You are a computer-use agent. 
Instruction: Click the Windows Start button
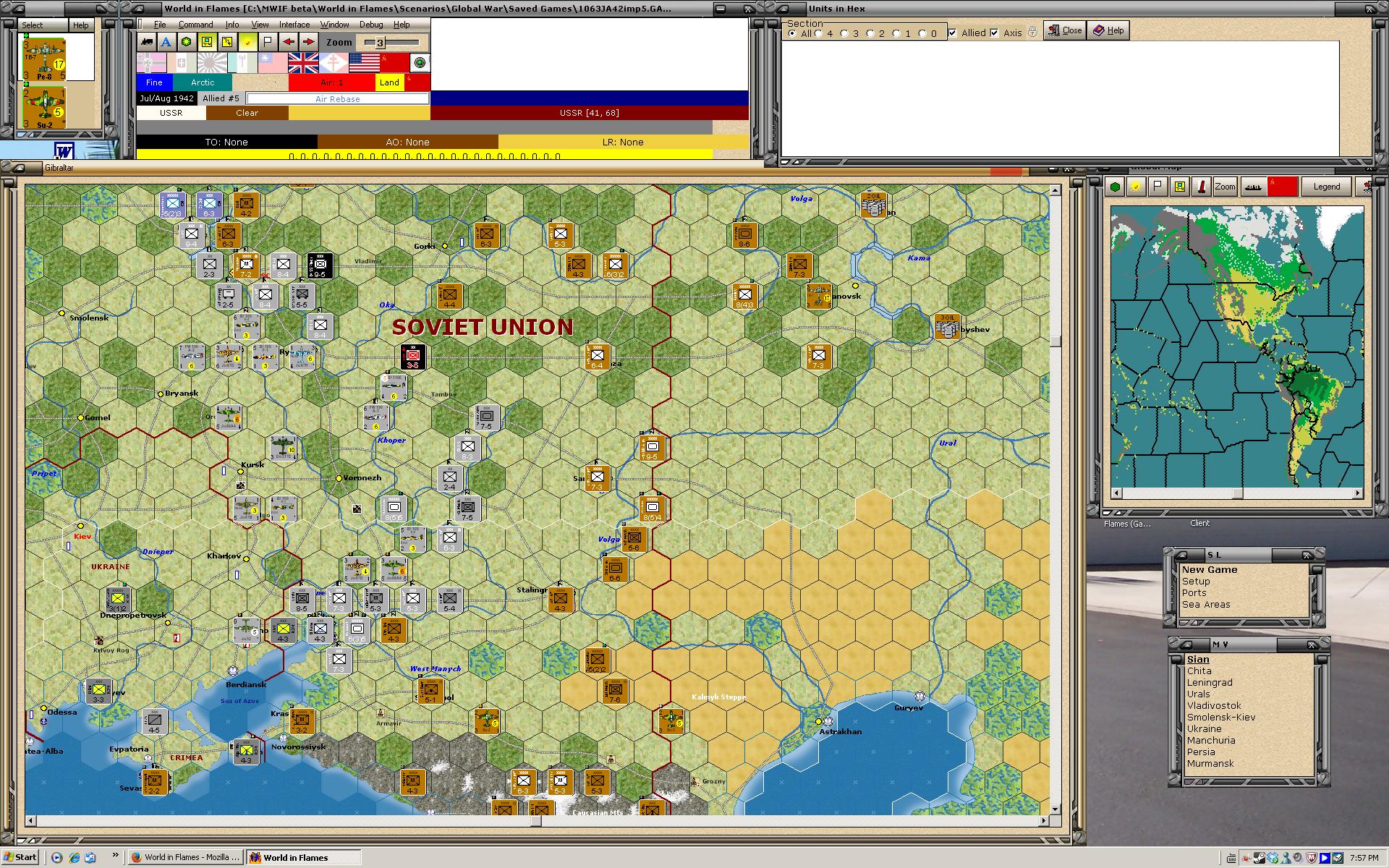point(20,857)
